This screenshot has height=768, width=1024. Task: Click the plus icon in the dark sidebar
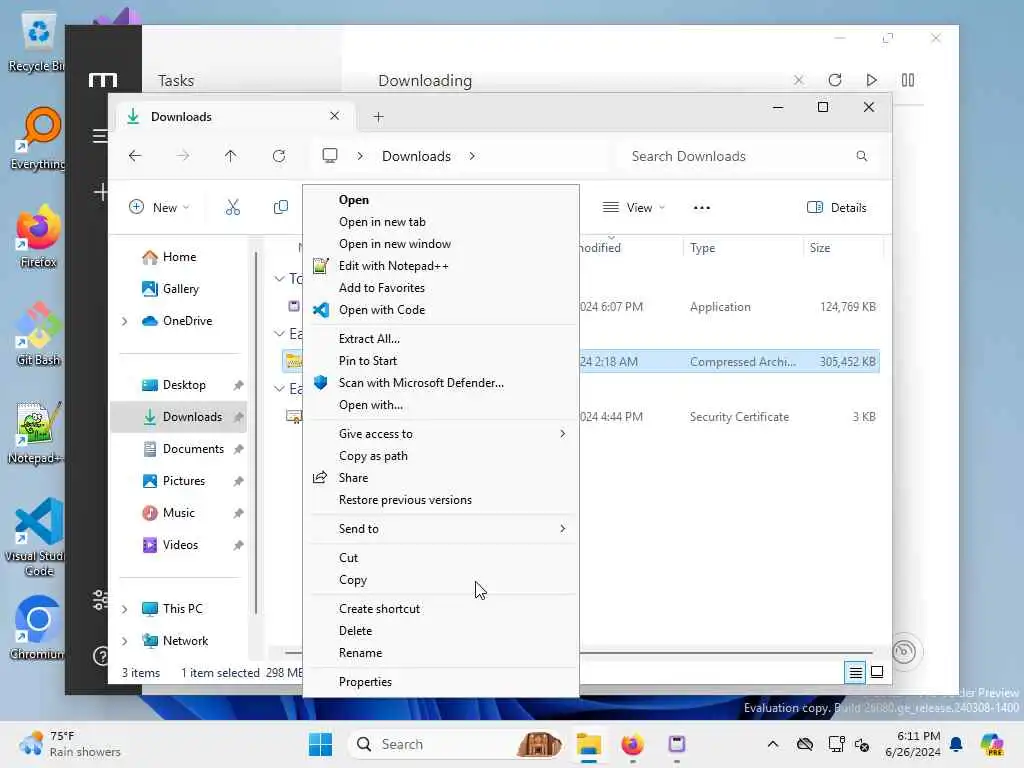(x=101, y=192)
